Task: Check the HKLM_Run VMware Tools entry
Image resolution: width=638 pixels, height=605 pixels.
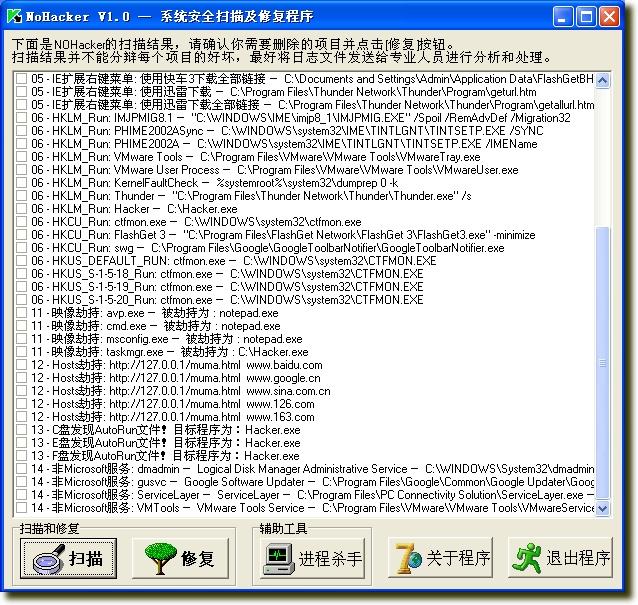Action: [x=21, y=157]
